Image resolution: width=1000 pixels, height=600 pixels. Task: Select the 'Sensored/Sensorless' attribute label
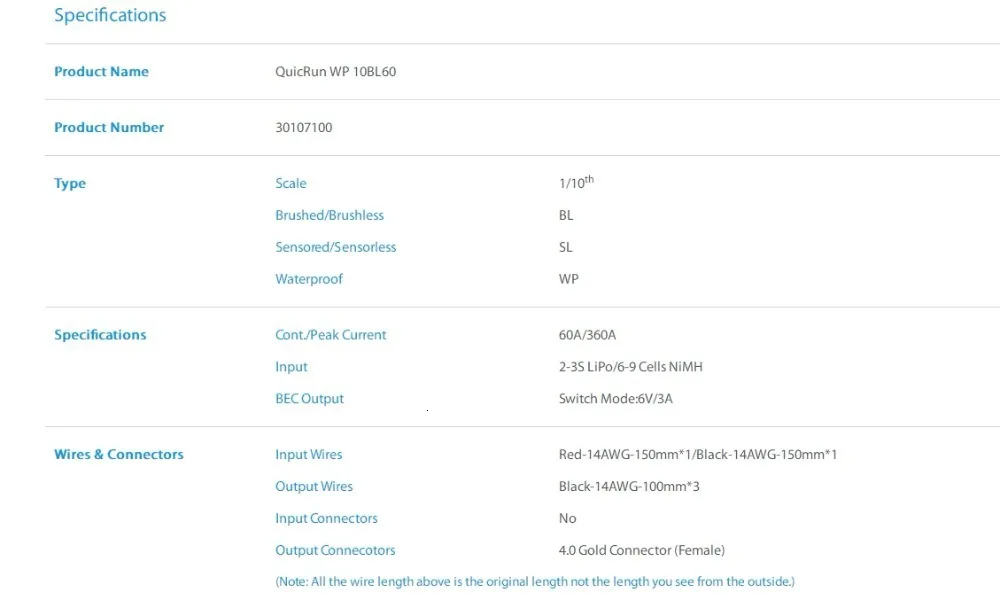pyautogui.click(x=335, y=247)
